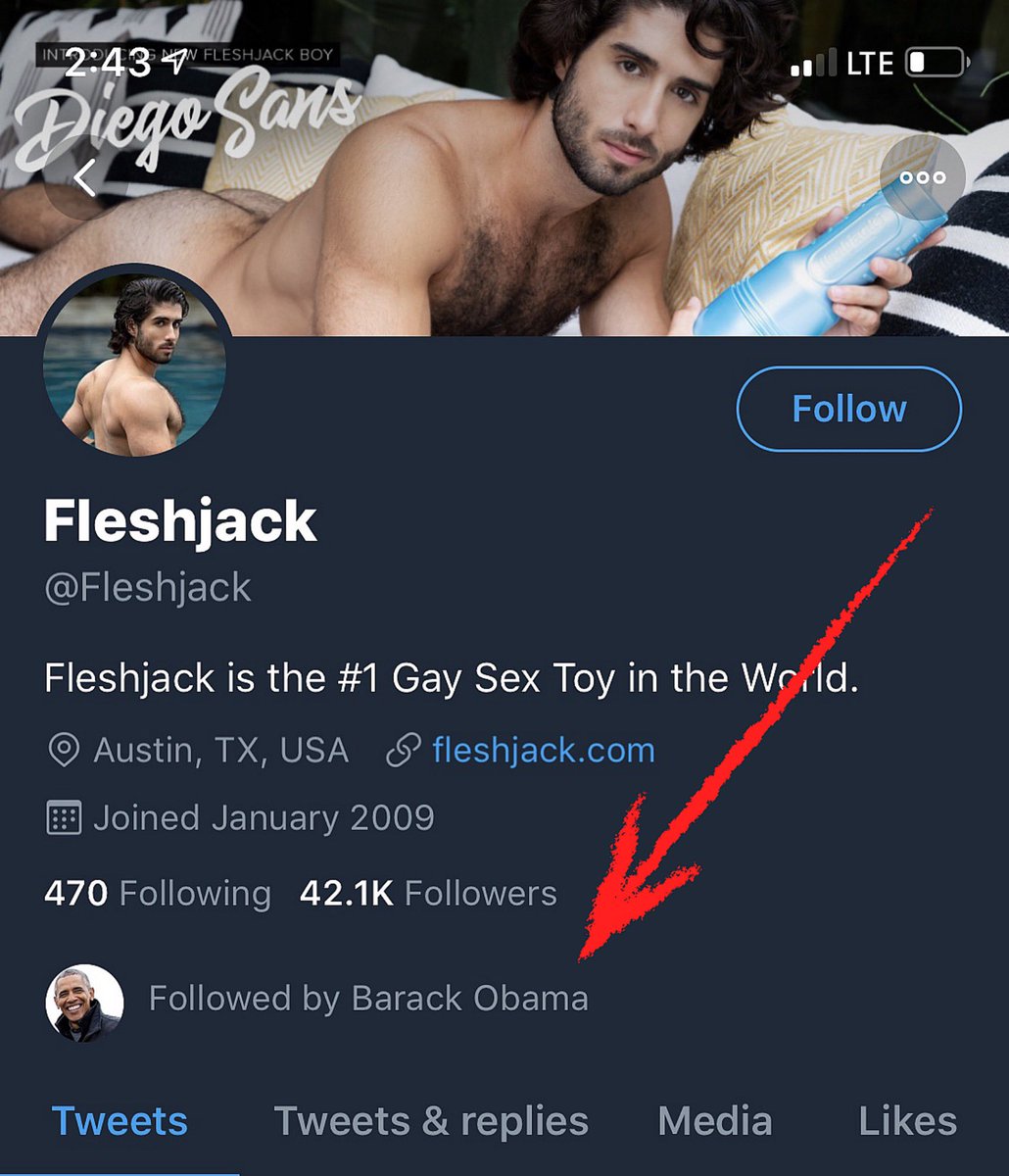Open the fleshjack.com website link
Image resolution: width=1009 pixels, height=1176 pixels.
(543, 751)
